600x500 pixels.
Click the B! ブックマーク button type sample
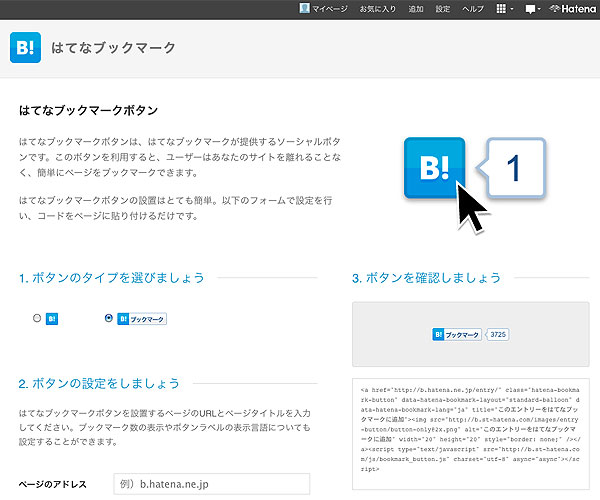pos(142,319)
